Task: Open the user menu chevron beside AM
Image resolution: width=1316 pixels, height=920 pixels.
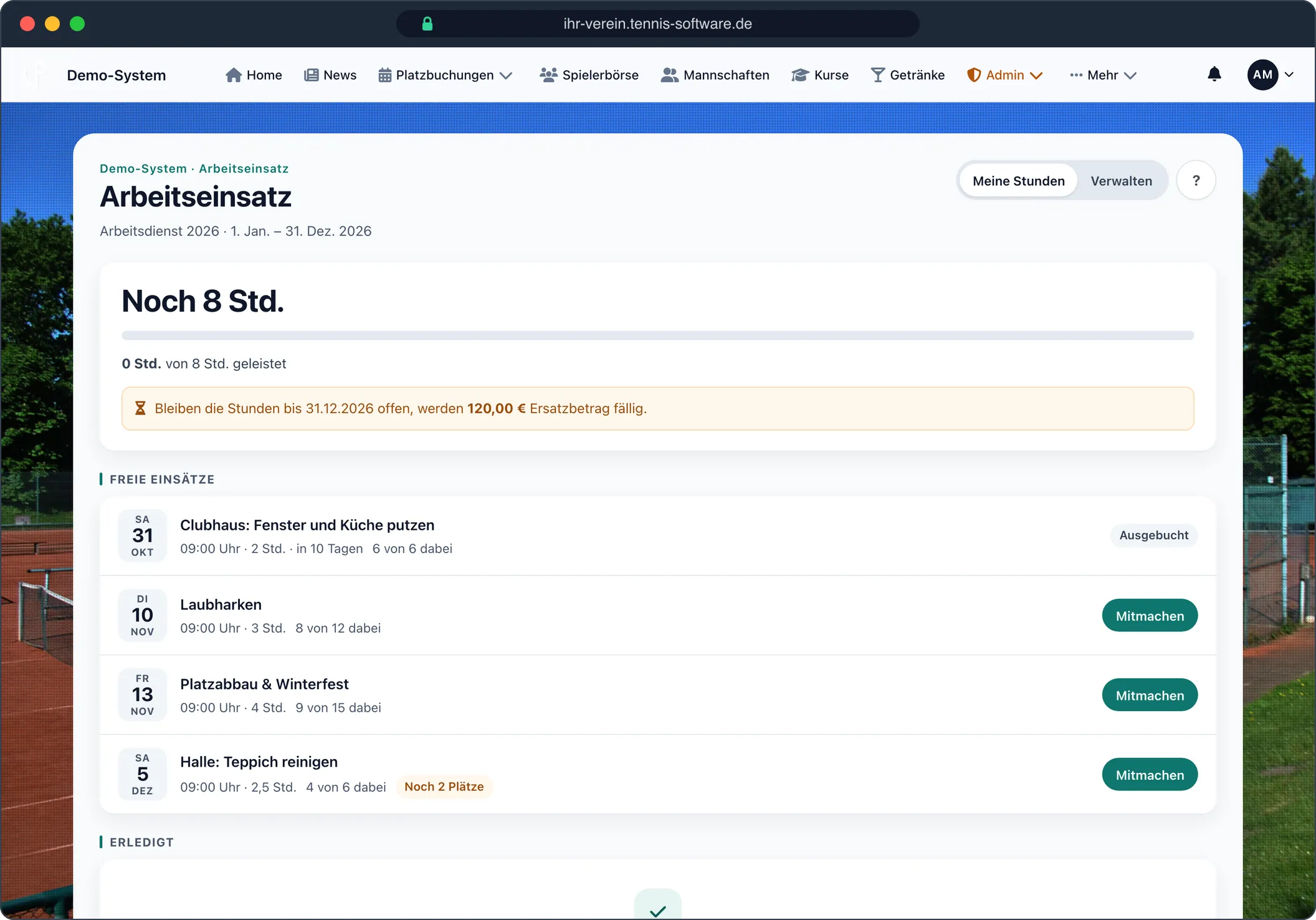Action: (x=1289, y=75)
